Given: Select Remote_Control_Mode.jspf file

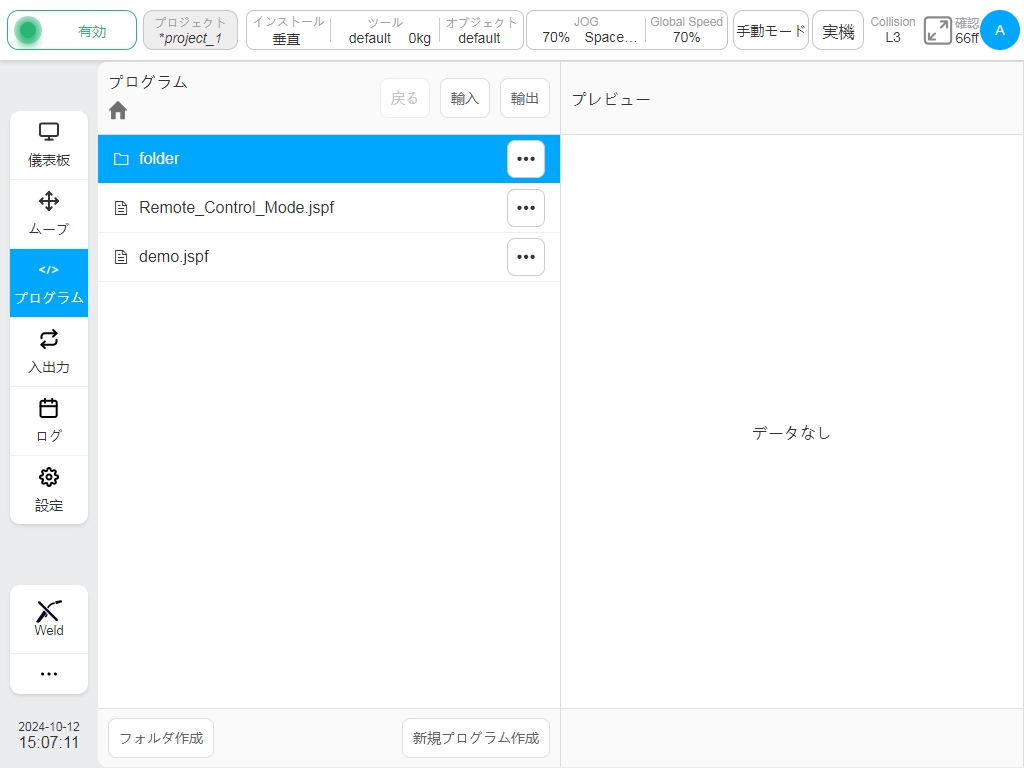Looking at the screenshot, I should coord(328,208).
